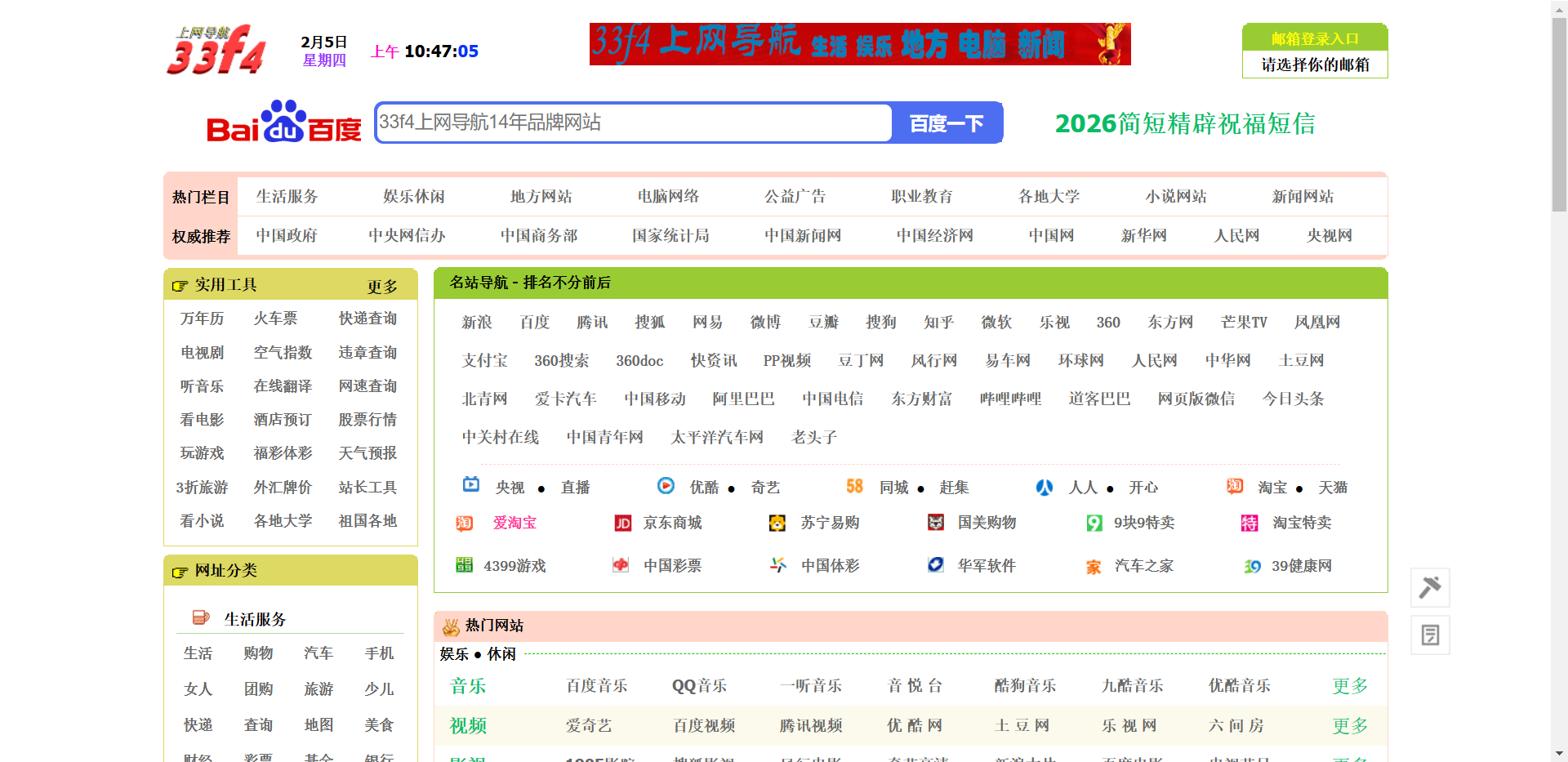Click the Baidu search input field
The width and height of the screenshot is (1568, 762).
click(x=633, y=123)
